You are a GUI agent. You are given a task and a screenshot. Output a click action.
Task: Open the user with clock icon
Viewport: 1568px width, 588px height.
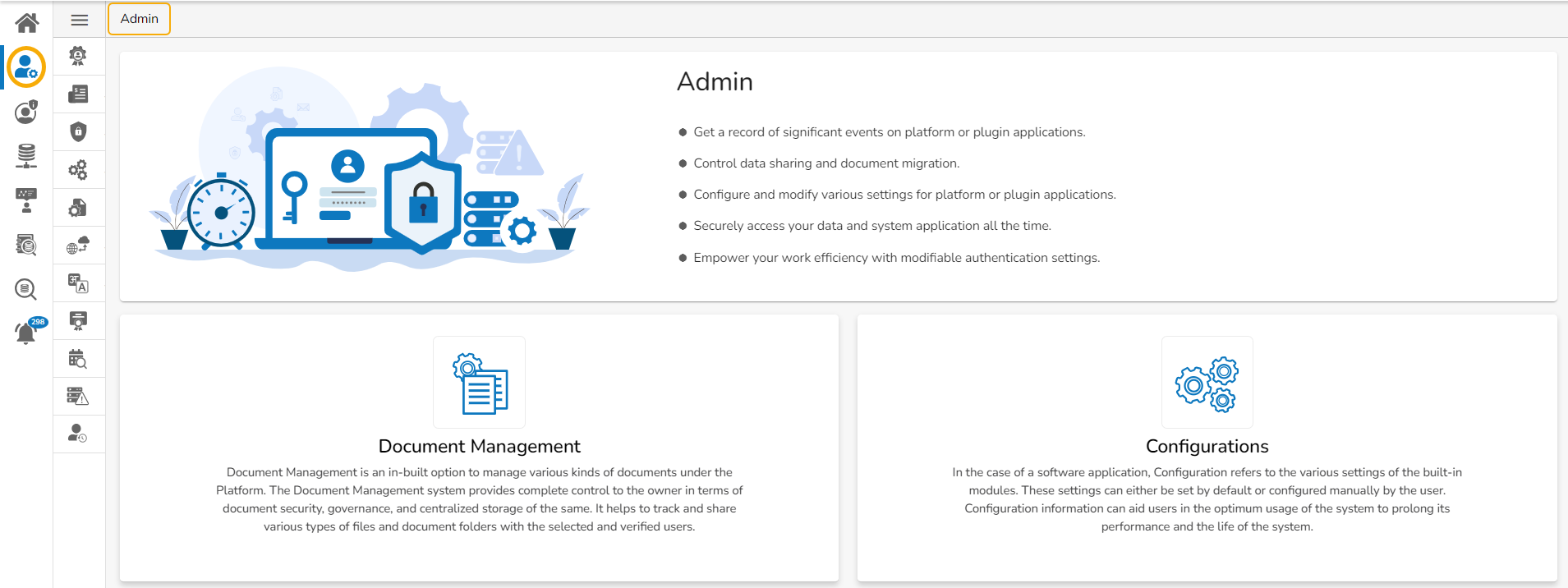coord(78,434)
